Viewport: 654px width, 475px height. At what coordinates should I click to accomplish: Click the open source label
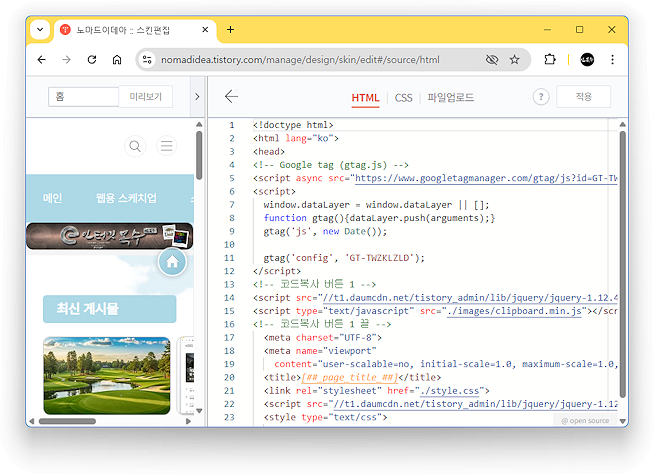click(585, 421)
